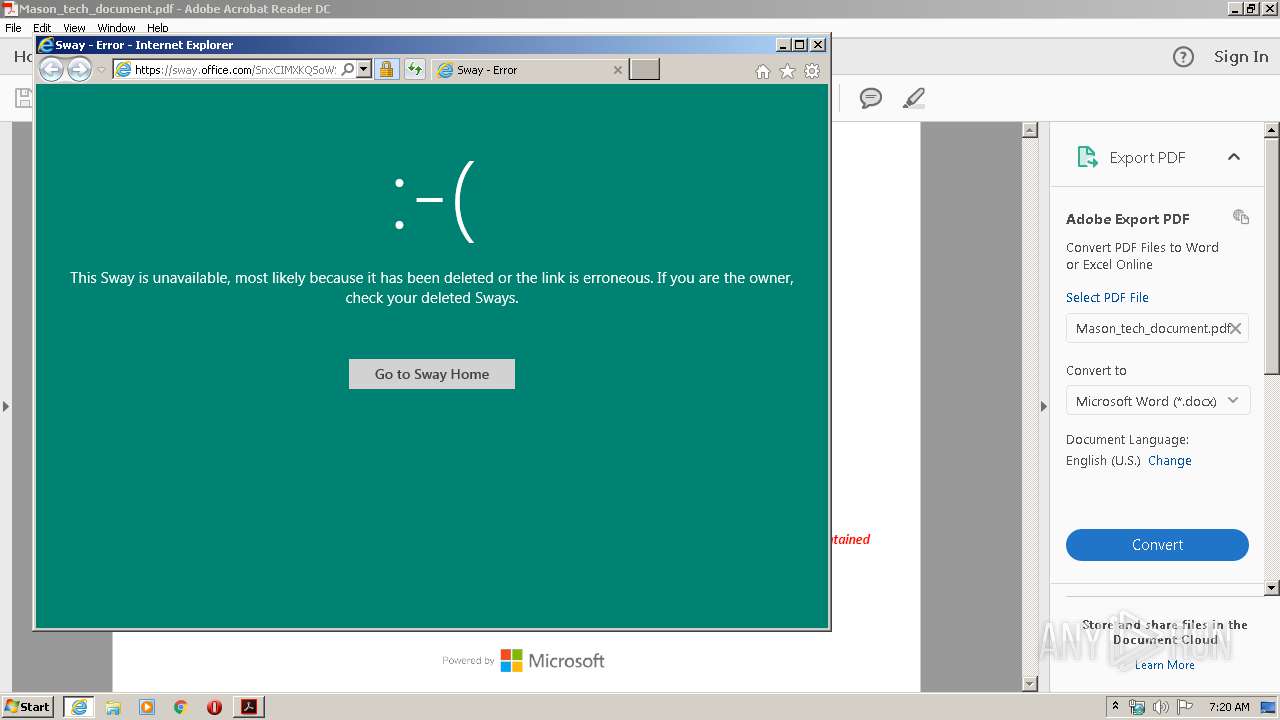This screenshot has width=1280, height=720.
Task: Click document scrollbar up arrow
Action: coord(1030,131)
